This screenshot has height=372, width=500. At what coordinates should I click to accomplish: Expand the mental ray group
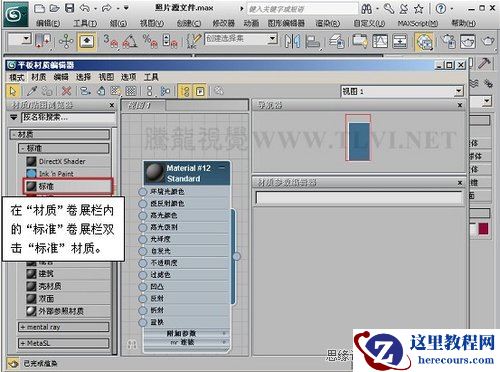coord(64,327)
